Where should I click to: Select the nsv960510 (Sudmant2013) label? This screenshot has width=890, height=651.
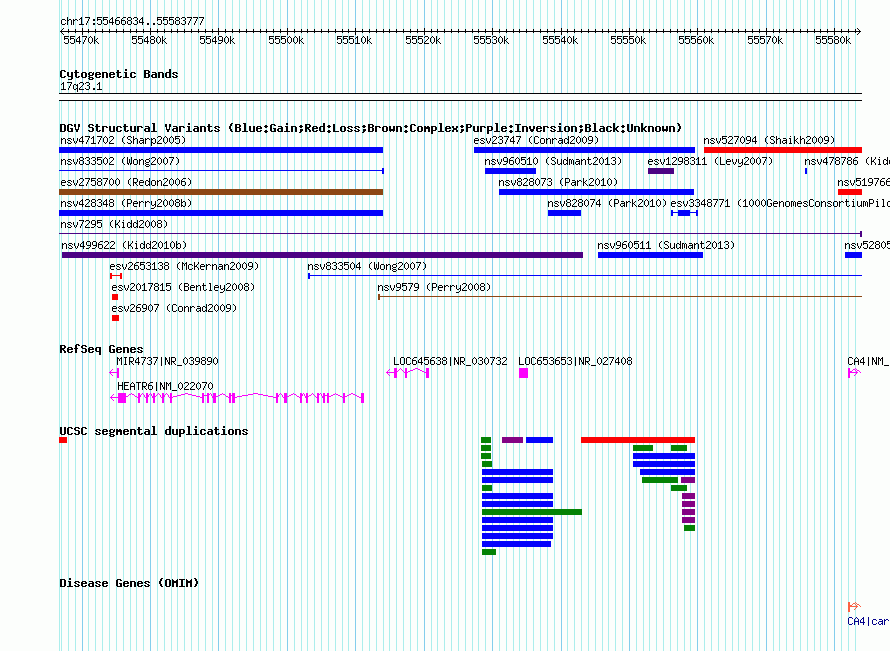[x=553, y=161]
